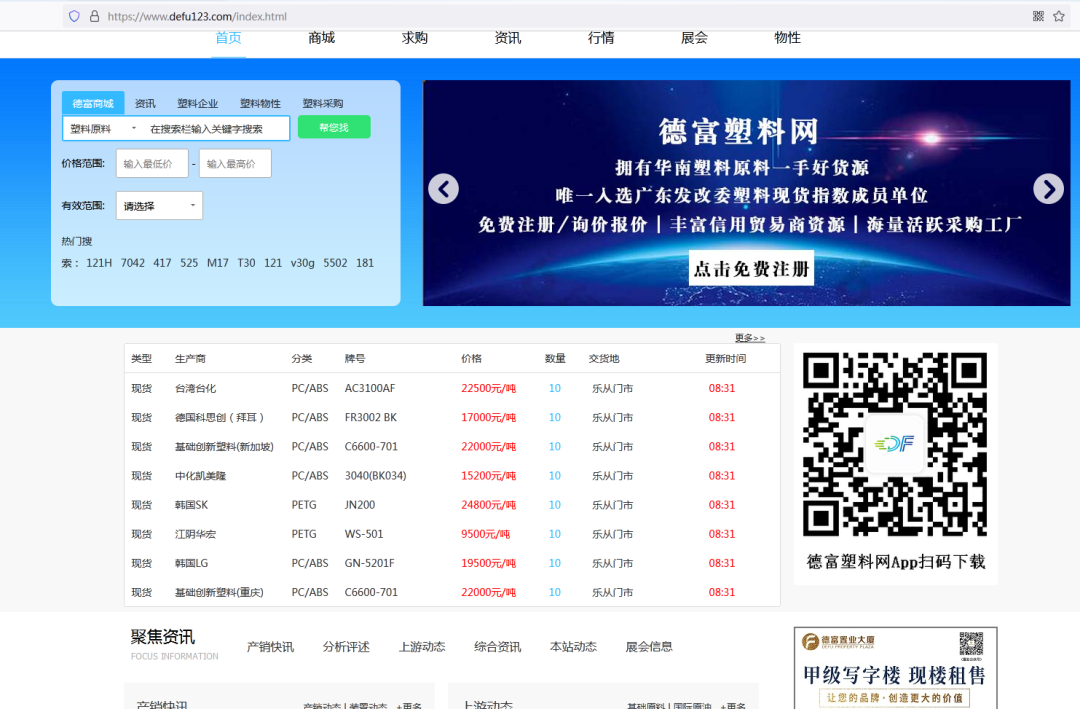This screenshot has width=1080, height=709.
Task: Click the 点击免费注册 banner button
Action: click(x=751, y=267)
